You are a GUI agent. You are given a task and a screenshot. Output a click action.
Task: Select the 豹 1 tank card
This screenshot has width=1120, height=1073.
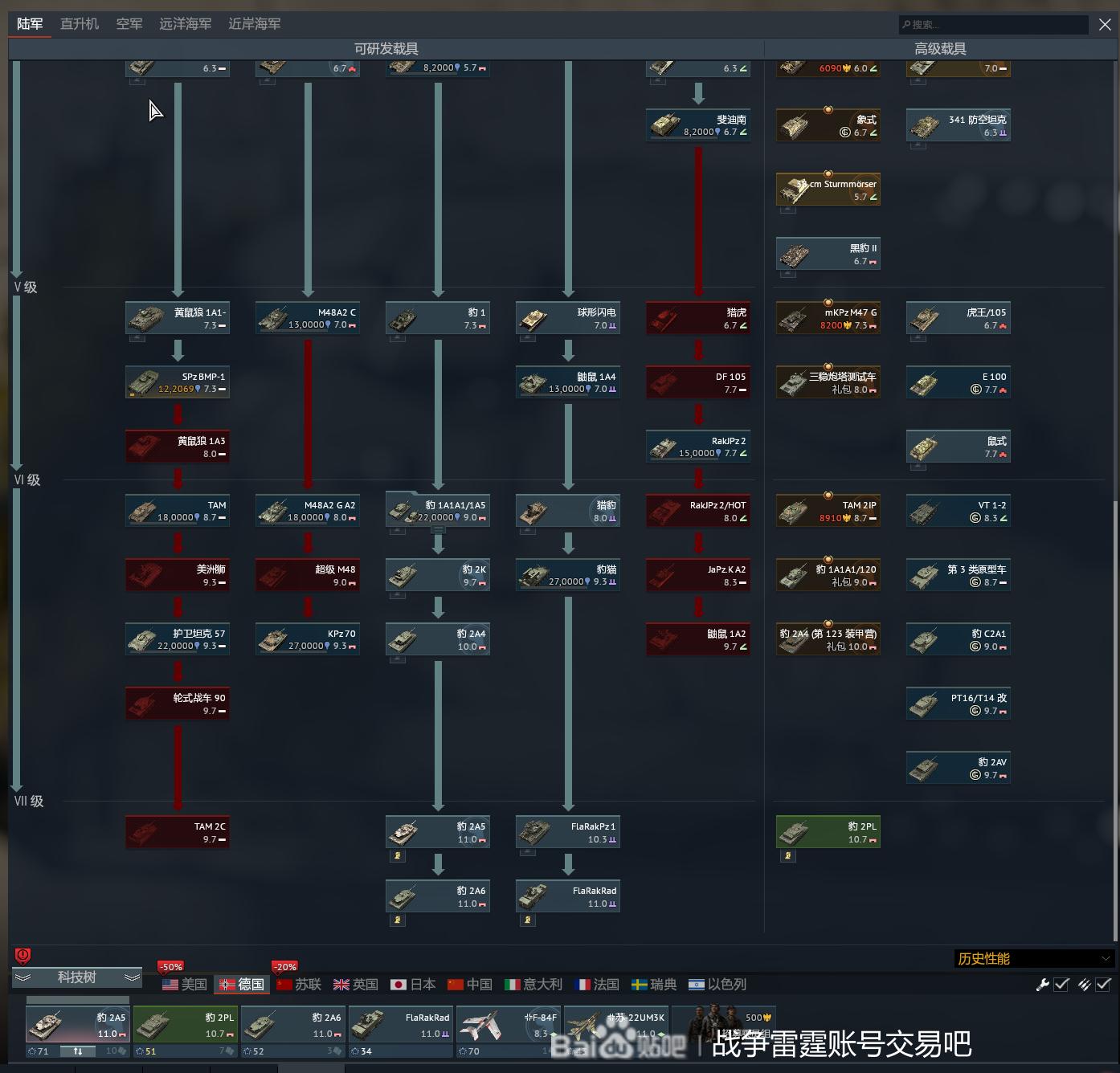pos(438,318)
